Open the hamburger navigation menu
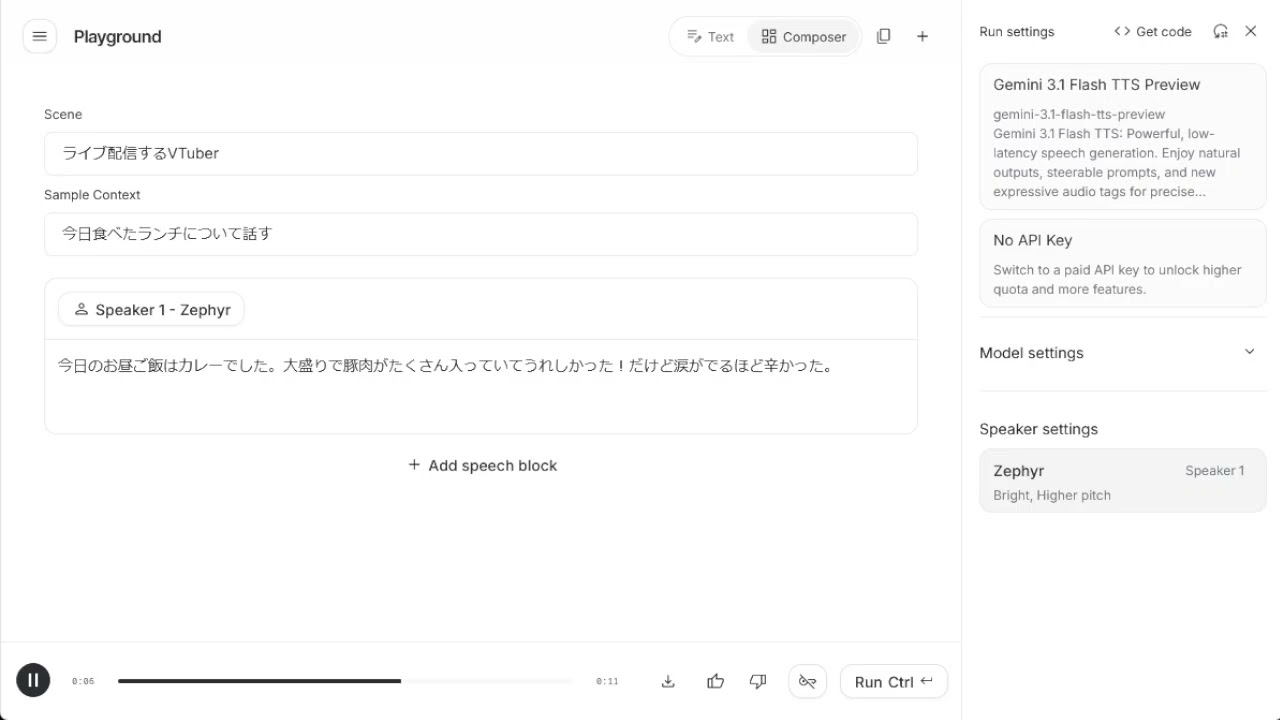This screenshot has height=720, width=1280. (x=40, y=37)
